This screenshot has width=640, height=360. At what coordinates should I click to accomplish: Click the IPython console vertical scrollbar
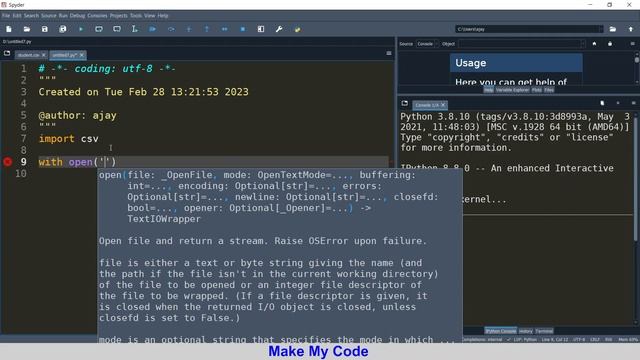tap(636, 218)
